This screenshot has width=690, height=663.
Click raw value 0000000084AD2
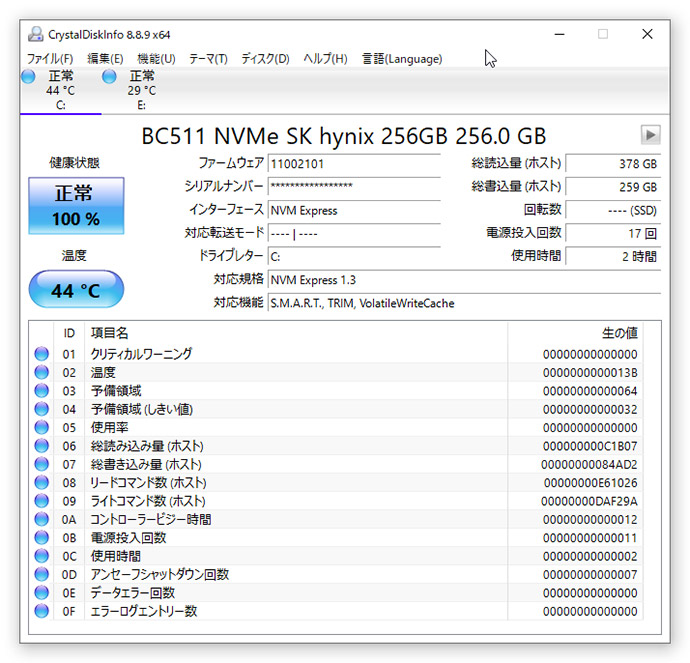pos(589,465)
